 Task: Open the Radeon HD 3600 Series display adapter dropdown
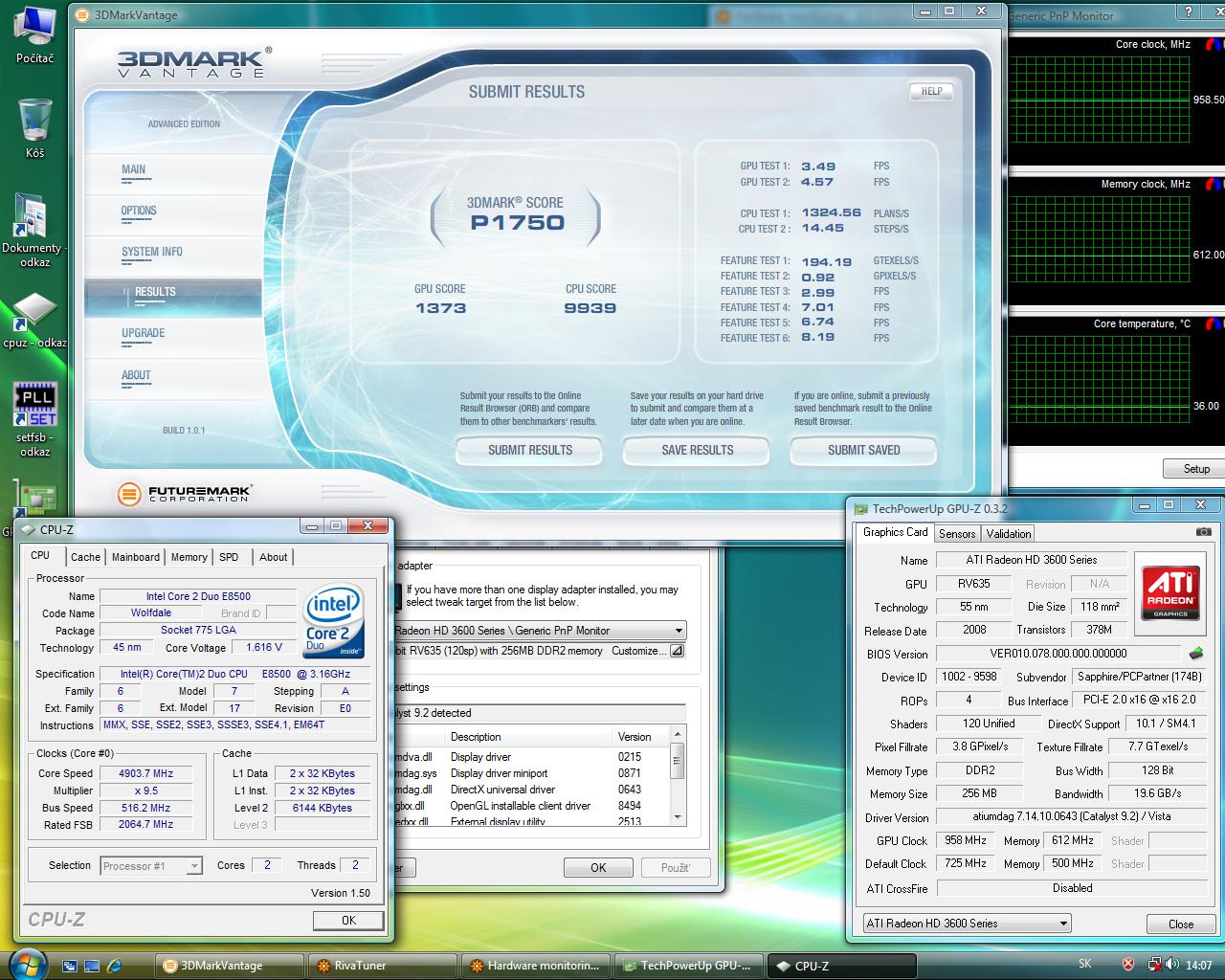click(x=540, y=631)
